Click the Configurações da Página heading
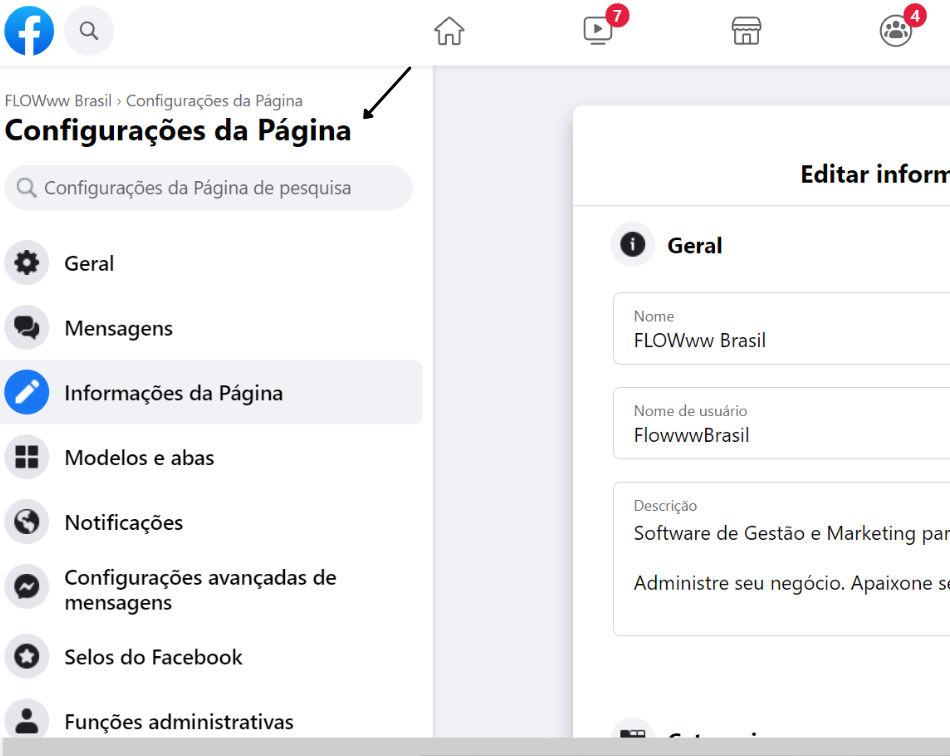 (178, 130)
